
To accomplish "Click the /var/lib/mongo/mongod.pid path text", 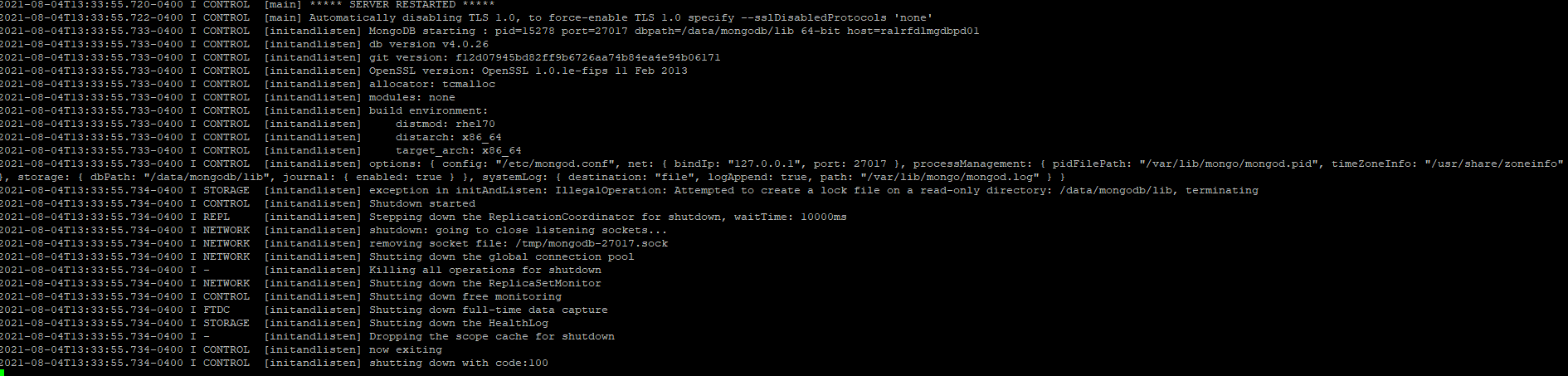I will pos(1227,164).
